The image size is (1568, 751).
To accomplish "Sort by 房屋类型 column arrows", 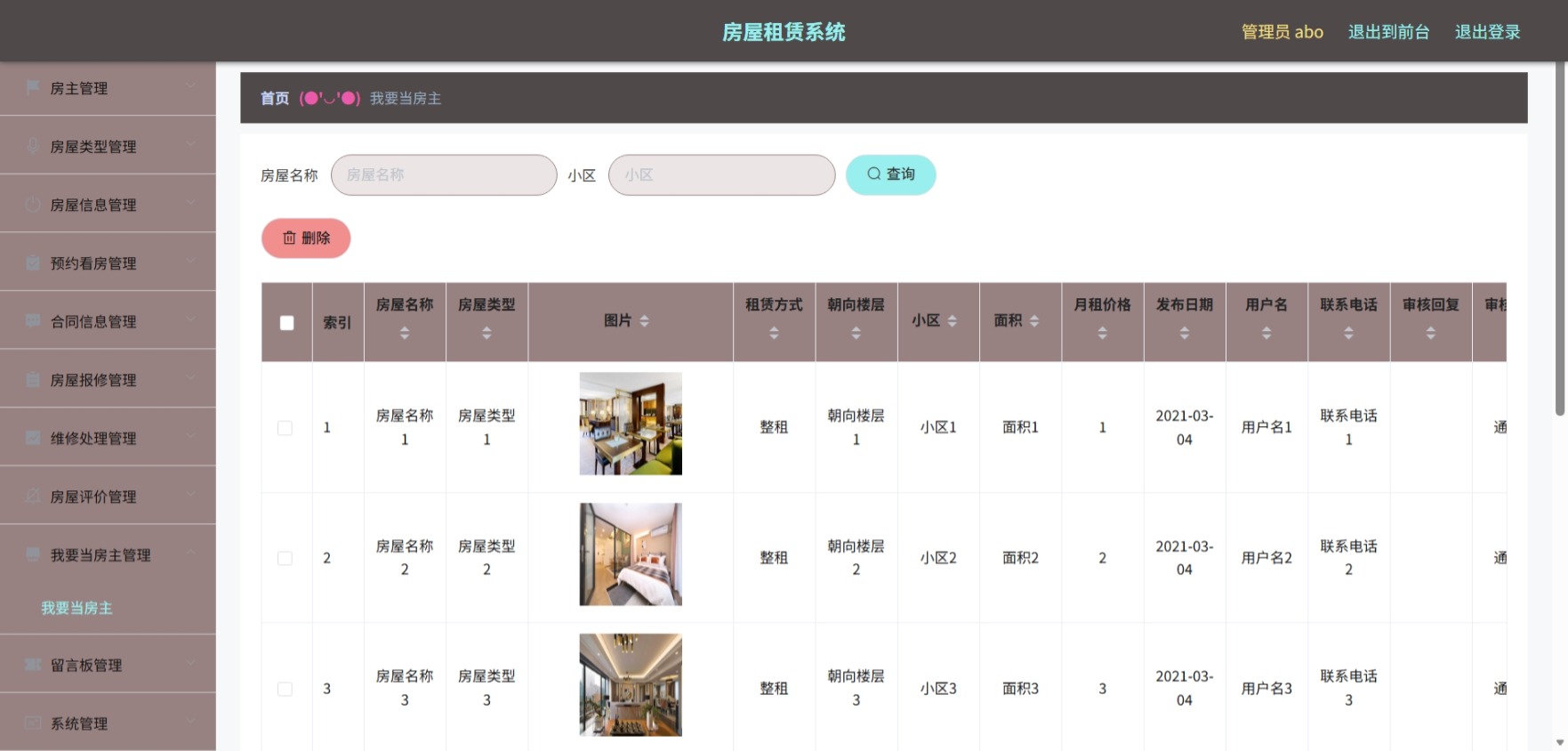I will pyautogui.click(x=486, y=333).
